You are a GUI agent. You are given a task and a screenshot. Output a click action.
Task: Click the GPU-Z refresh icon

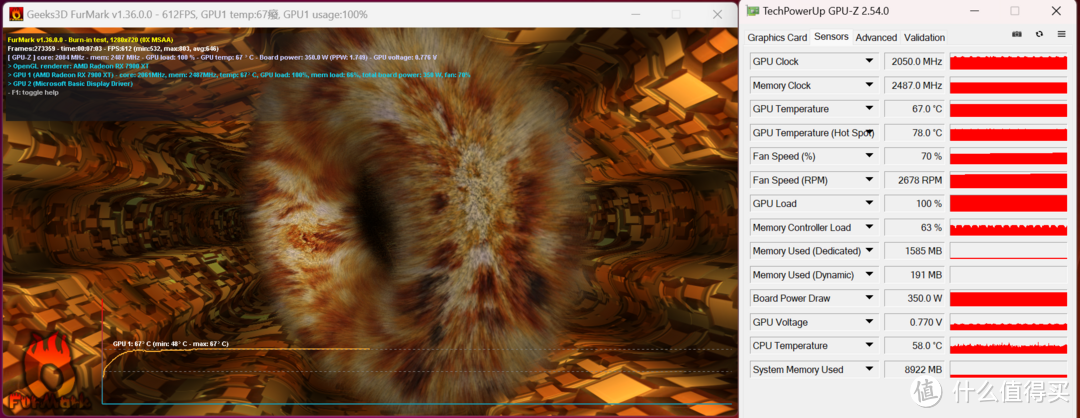coord(1039,34)
